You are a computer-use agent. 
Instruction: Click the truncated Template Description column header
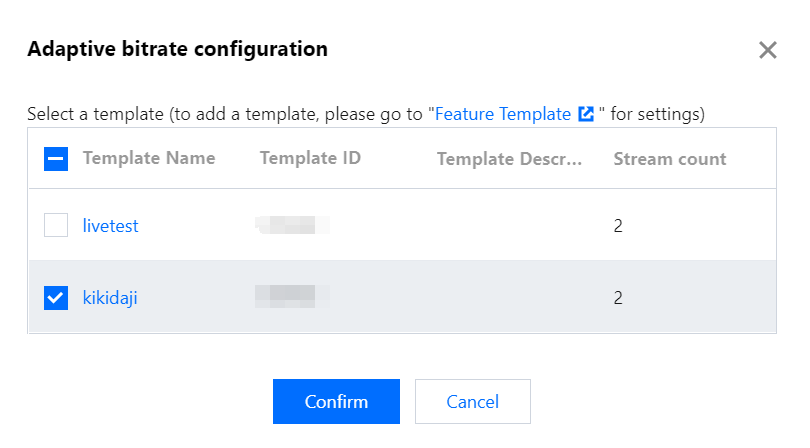coord(509,158)
